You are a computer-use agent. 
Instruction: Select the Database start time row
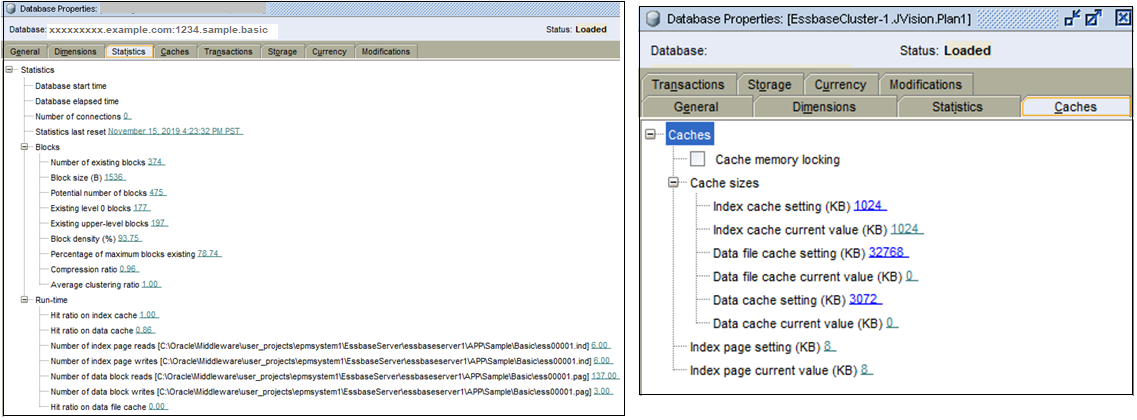(x=70, y=86)
